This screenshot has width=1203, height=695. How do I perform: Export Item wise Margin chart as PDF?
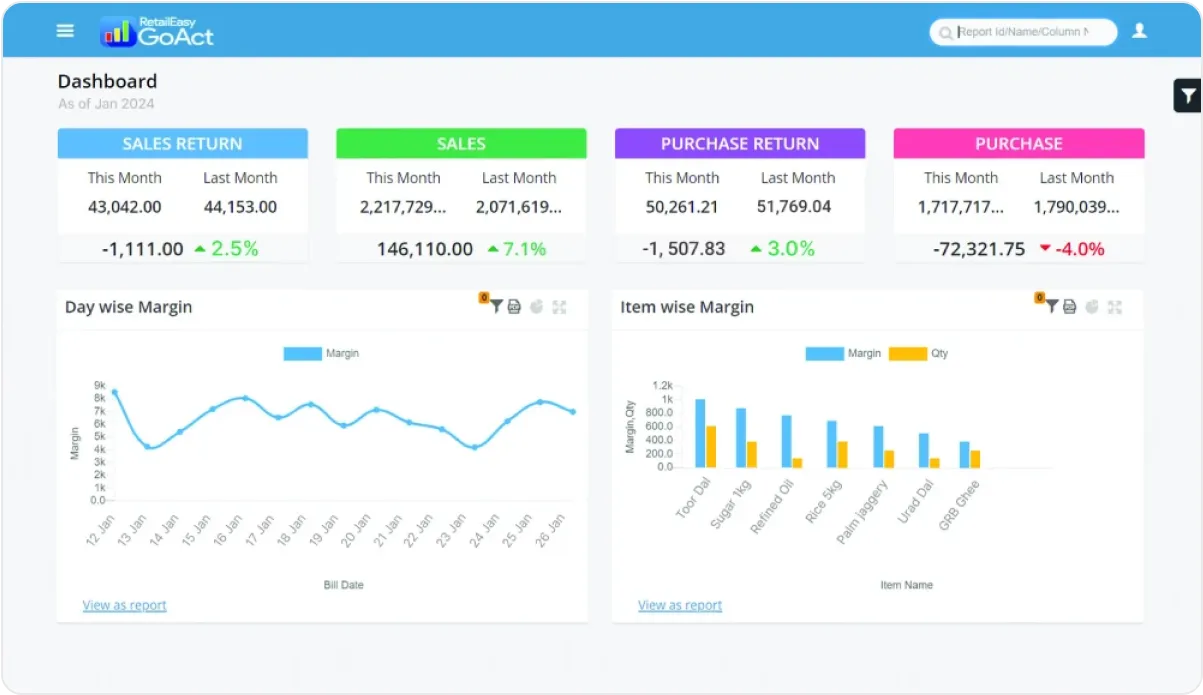(x=1069, y=306)
